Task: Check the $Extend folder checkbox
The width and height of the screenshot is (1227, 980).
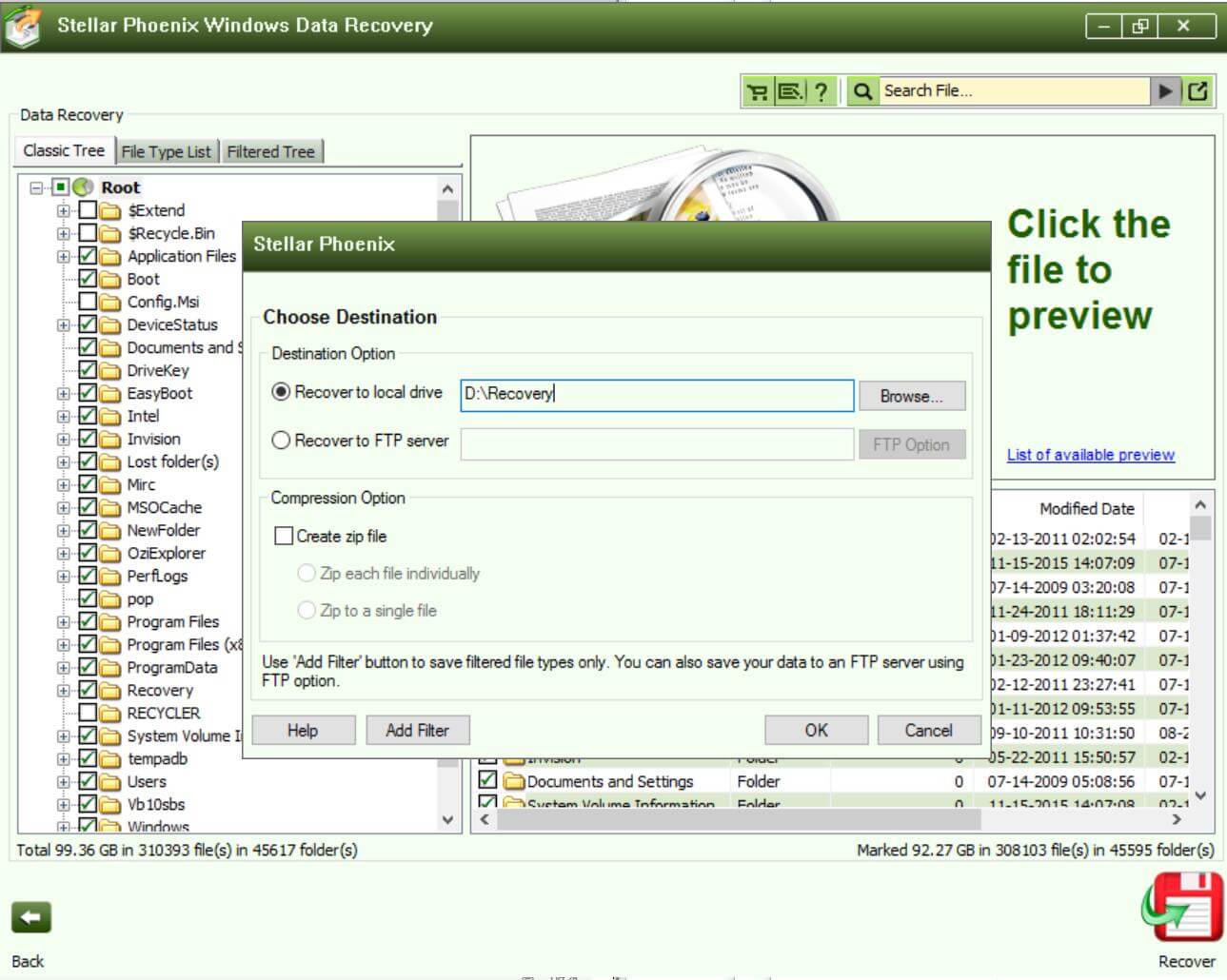Action: tap(88, 210)
